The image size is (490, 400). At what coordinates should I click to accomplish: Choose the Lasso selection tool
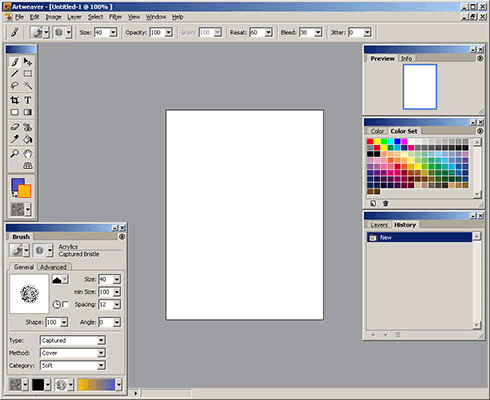point(14,86)
